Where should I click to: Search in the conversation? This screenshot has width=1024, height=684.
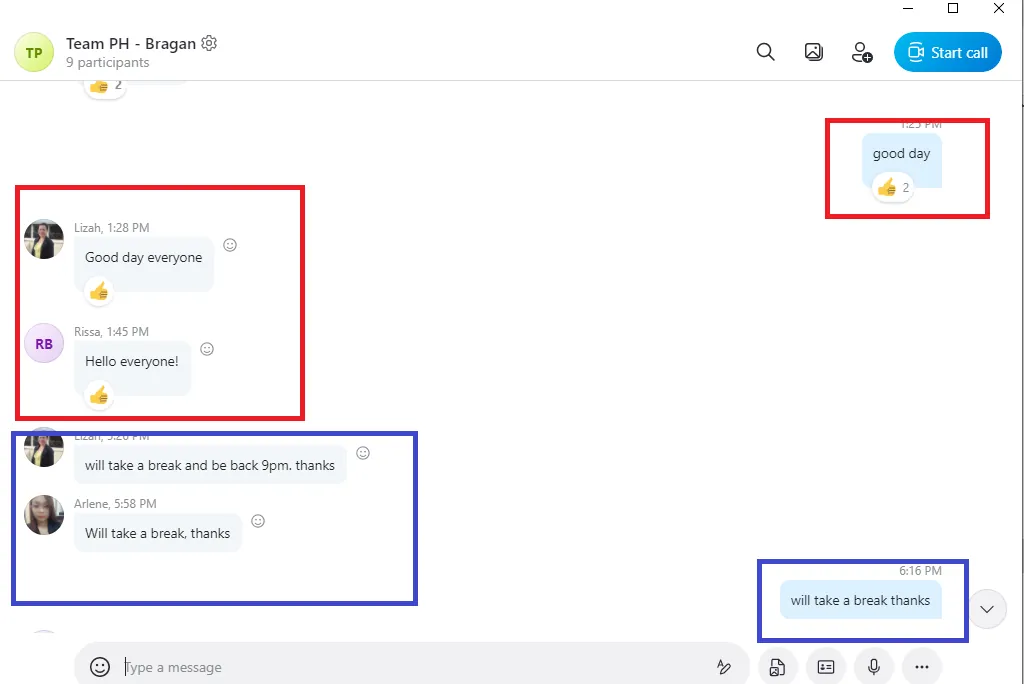(x=765, y=52)
